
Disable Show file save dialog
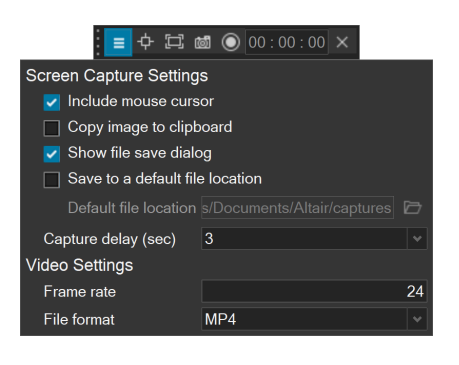52,154
